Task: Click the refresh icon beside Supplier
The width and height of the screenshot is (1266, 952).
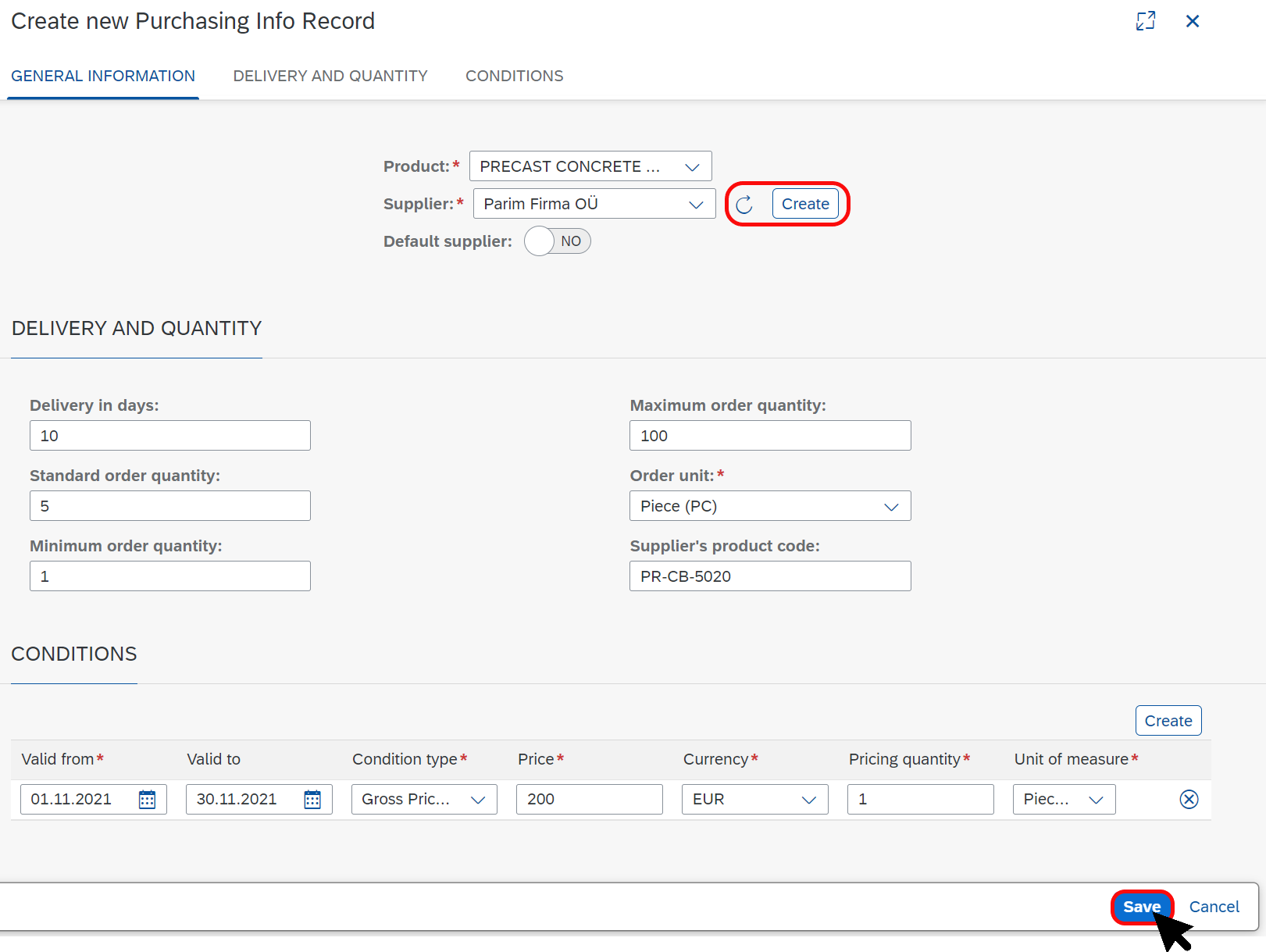Action: click(x=744, y=205)
